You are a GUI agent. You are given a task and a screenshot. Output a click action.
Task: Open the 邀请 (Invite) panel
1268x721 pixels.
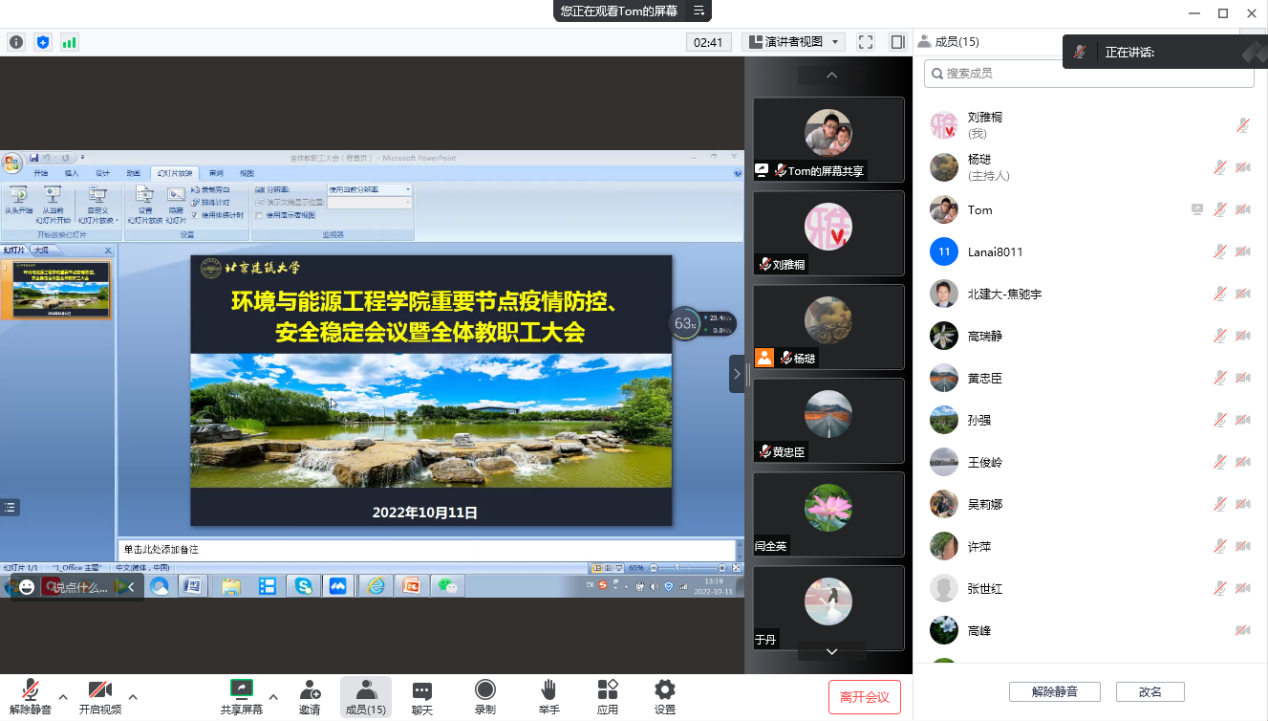point(310,695)
